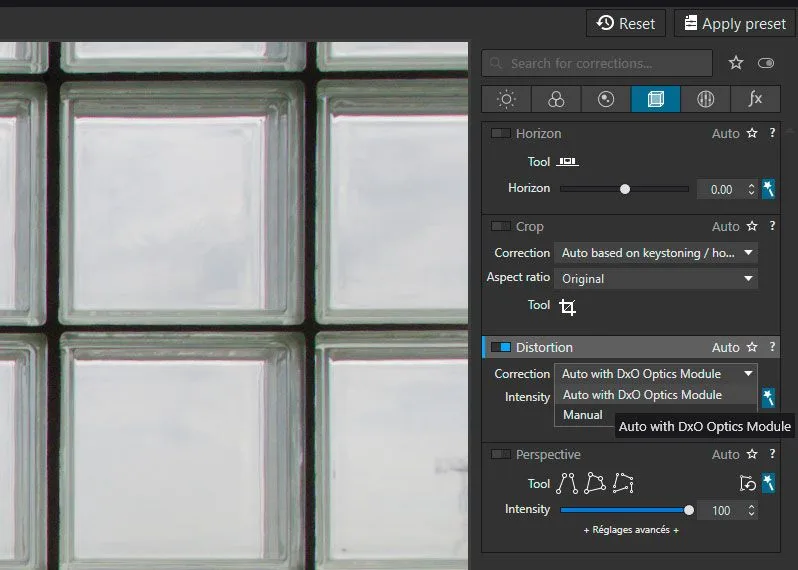The height and width of the screenshot is (570, 798).
Task: Select the force parallels perspective tool
Action: [x=567, y=484]
